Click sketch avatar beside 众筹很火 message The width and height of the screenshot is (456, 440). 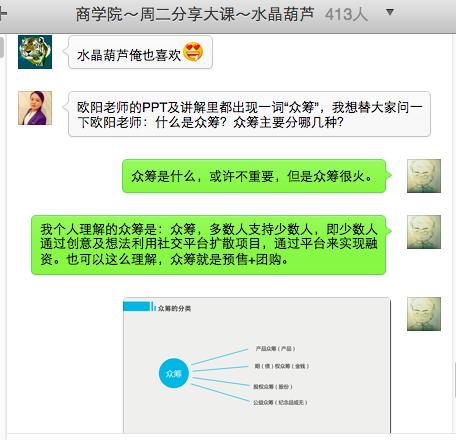pyautogui.click(x=424, y=176)
